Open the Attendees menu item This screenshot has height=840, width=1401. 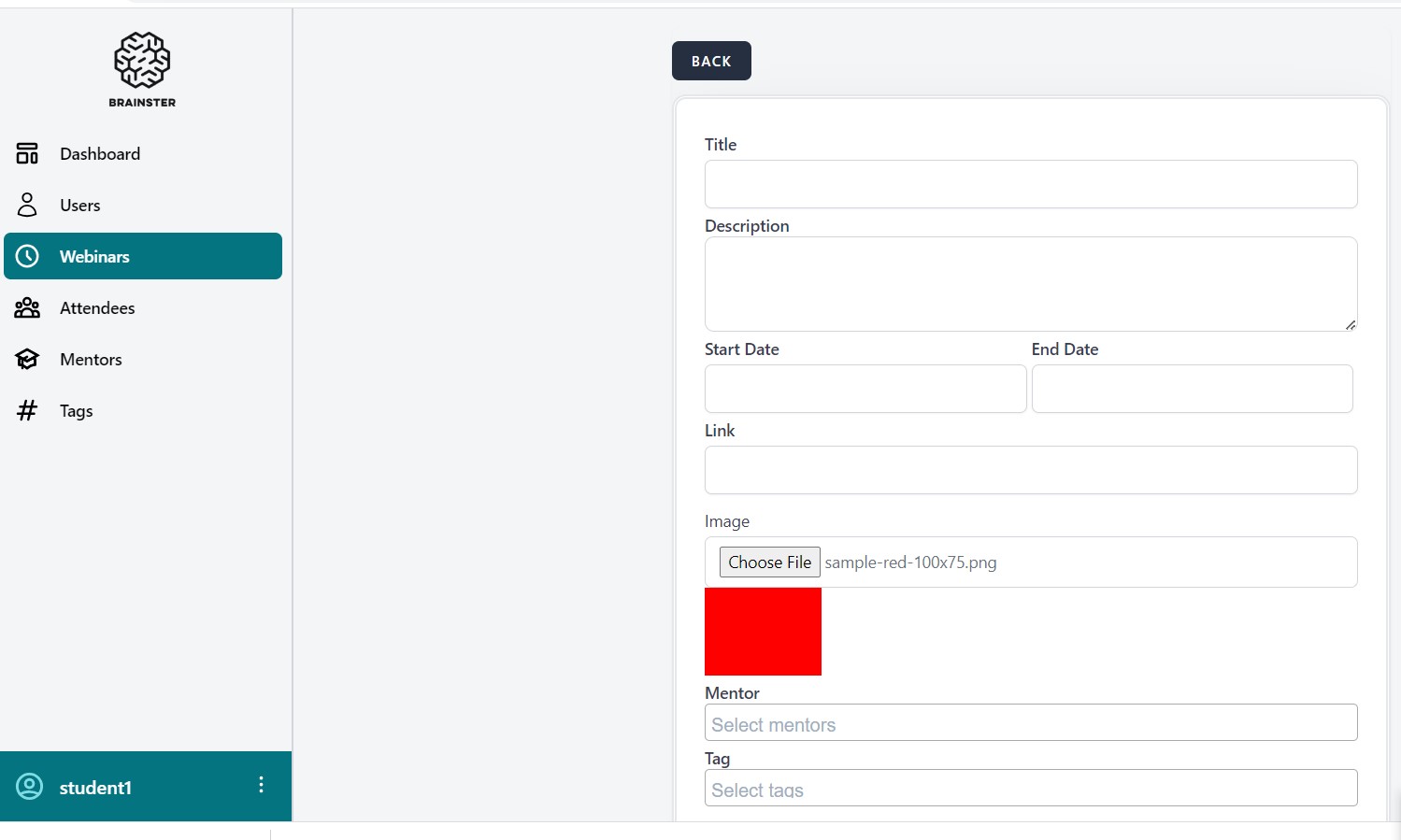click(97, 308)
